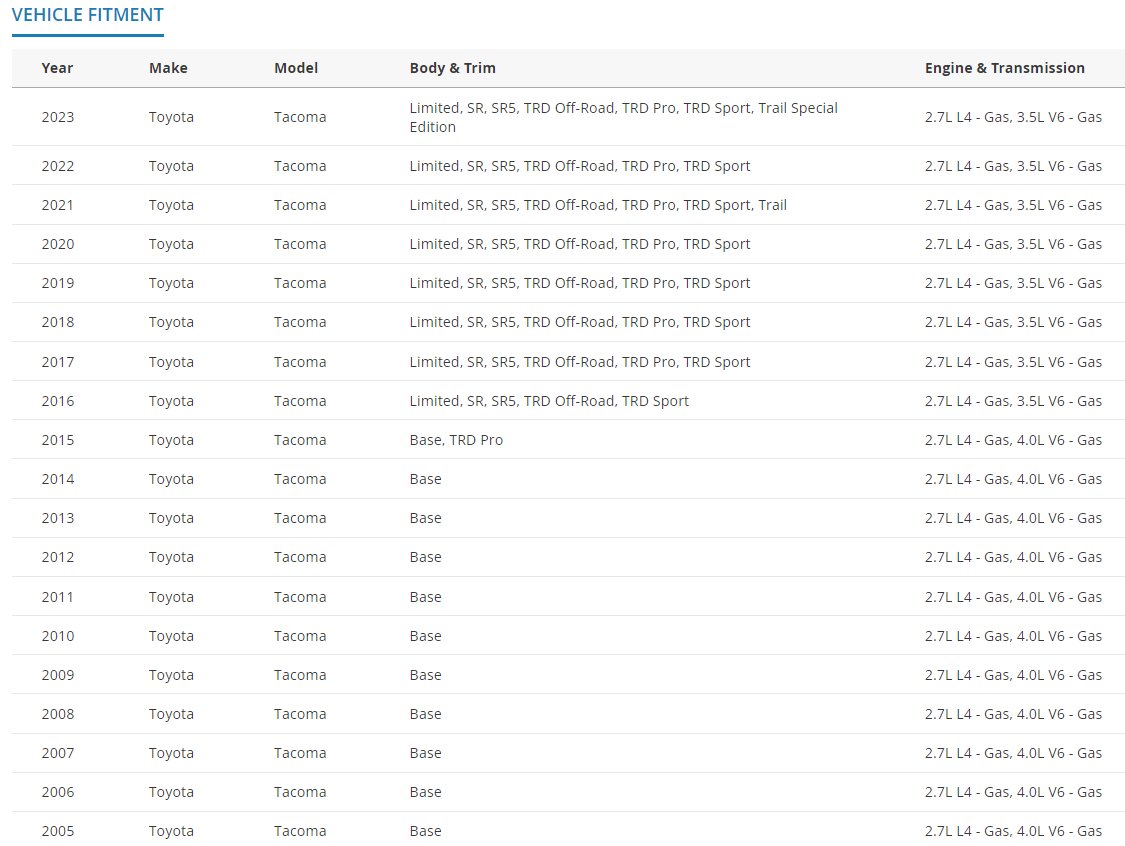1125x846 pixels.
Task: Select the 2008 year cell
Action: 57,714
